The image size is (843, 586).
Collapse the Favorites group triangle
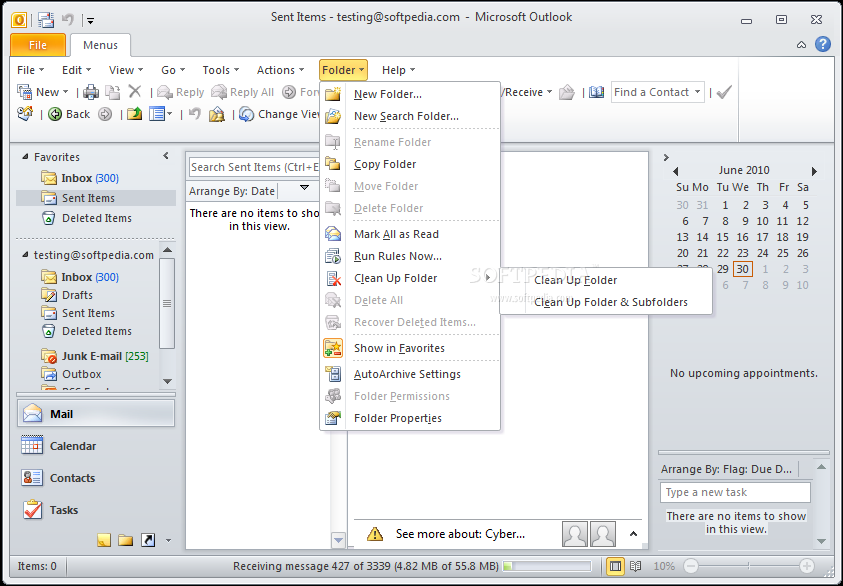[25, 157]
